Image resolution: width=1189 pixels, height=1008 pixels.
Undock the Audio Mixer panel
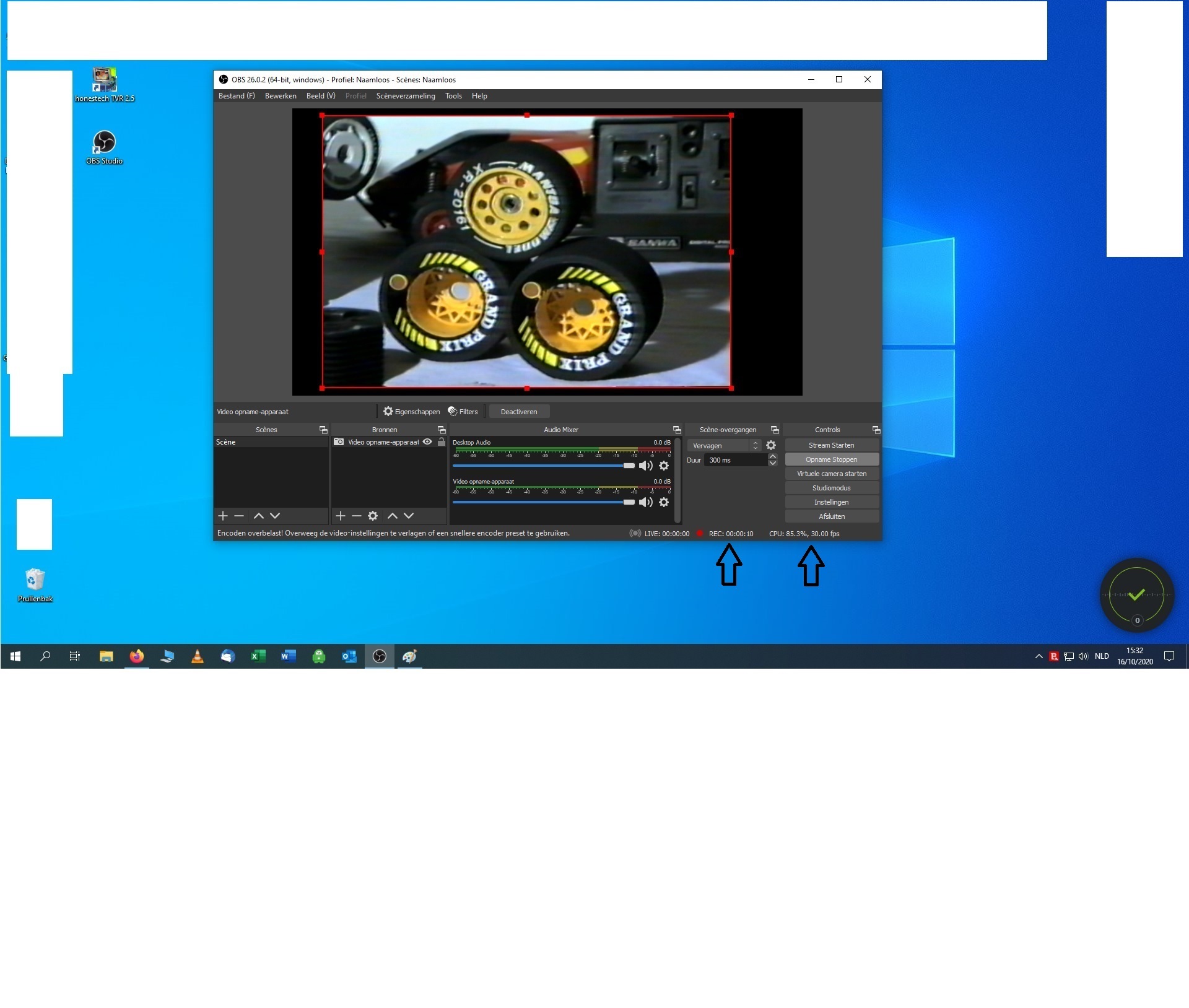point(677,430)
